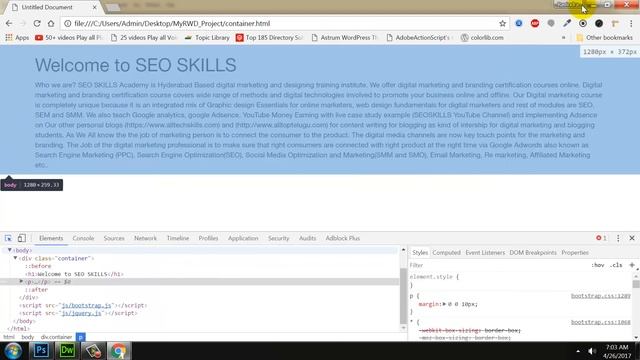Toggle :hov element state panel

tap(598, 265)
